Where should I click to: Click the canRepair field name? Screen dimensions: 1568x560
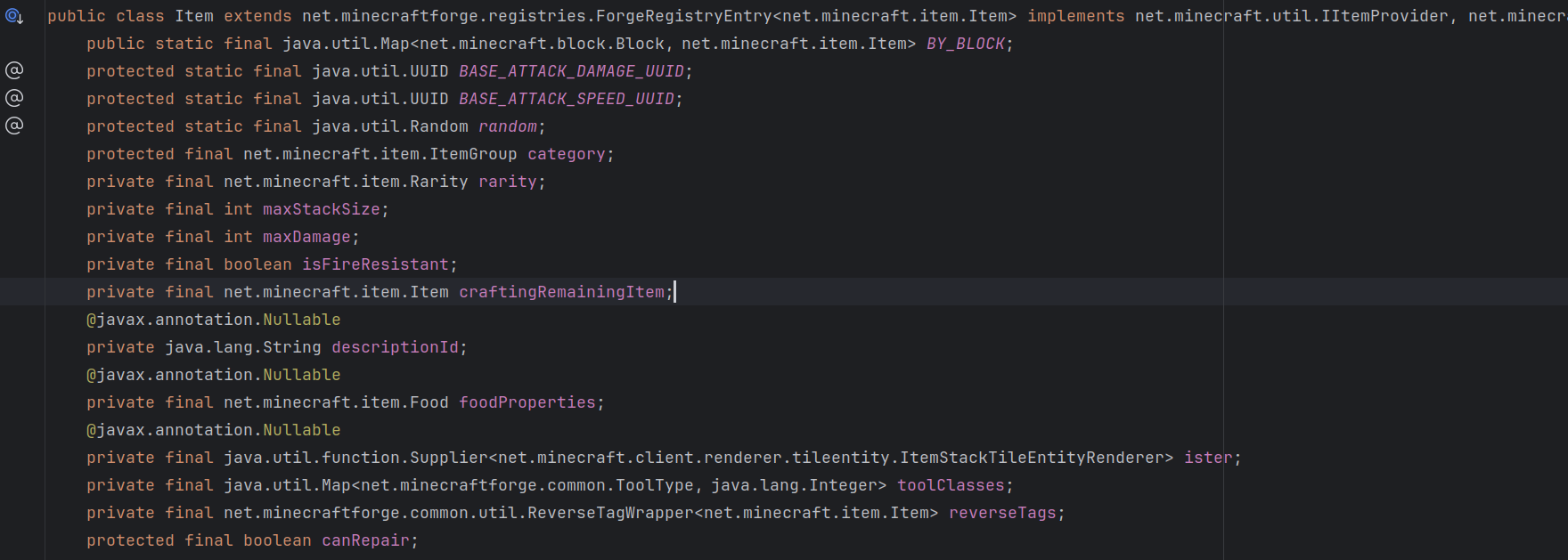(365, 540)
